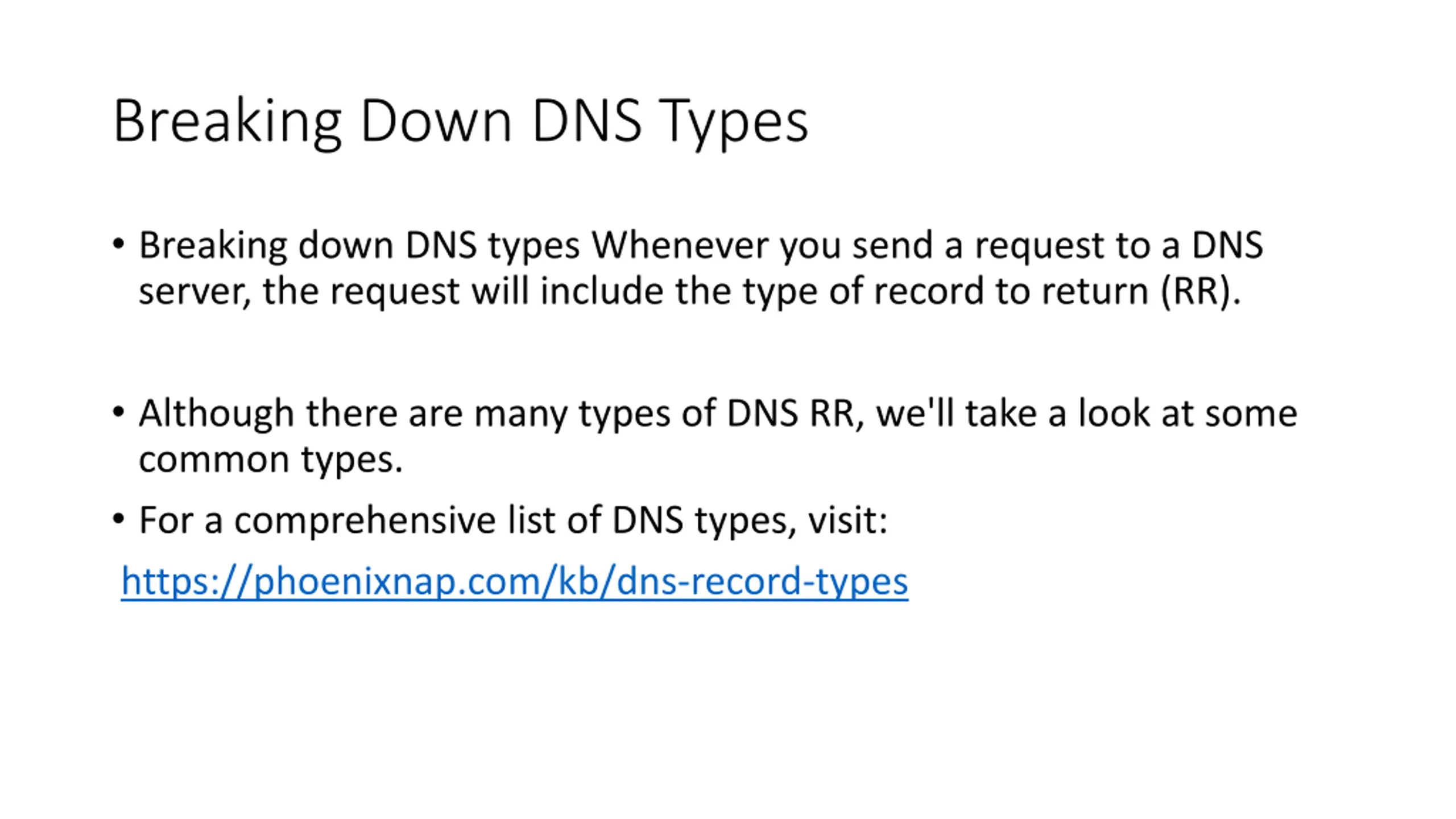Click the bullet marker before Although
The image size is (1456, 819).
[118, 412]
